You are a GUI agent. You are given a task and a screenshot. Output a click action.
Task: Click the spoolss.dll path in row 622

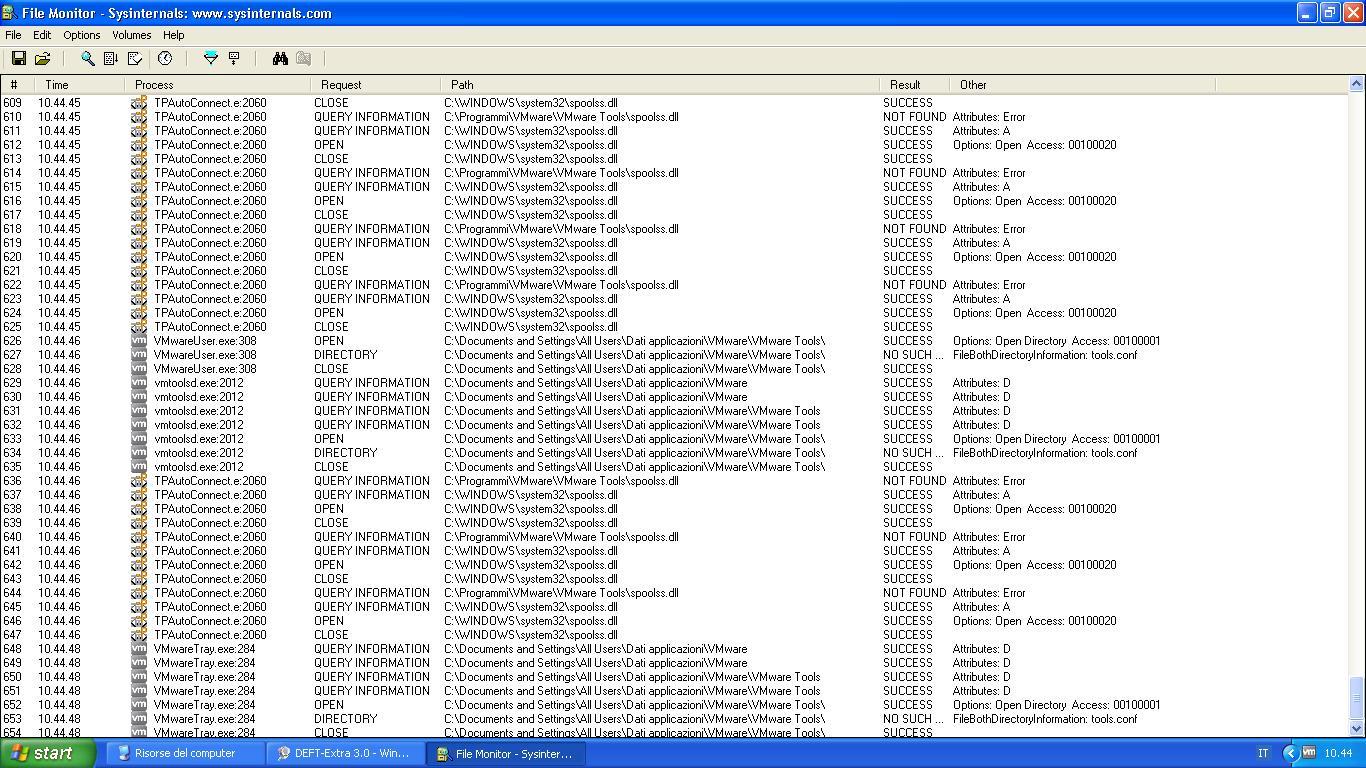561,285
